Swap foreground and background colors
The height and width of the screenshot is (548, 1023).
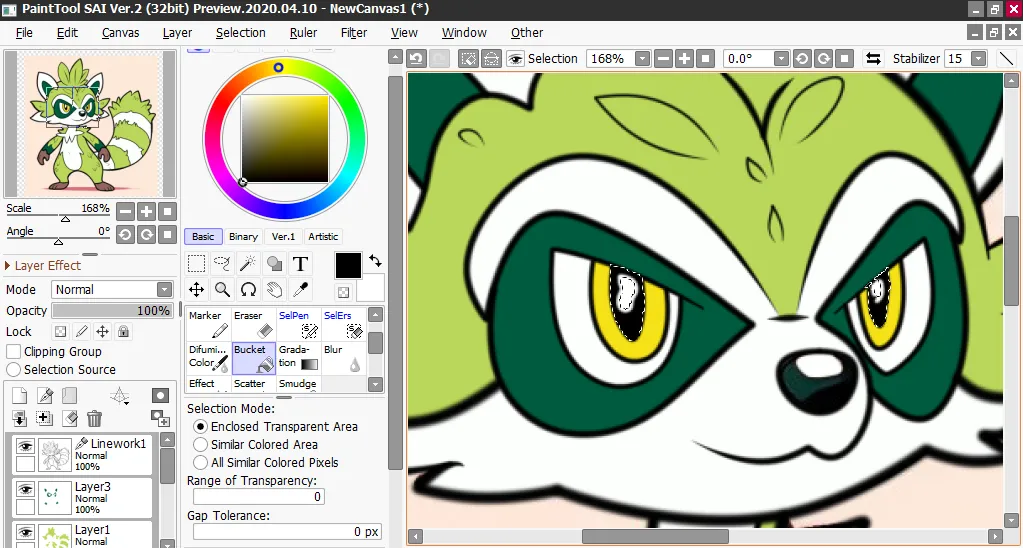[x=375, y=261]
